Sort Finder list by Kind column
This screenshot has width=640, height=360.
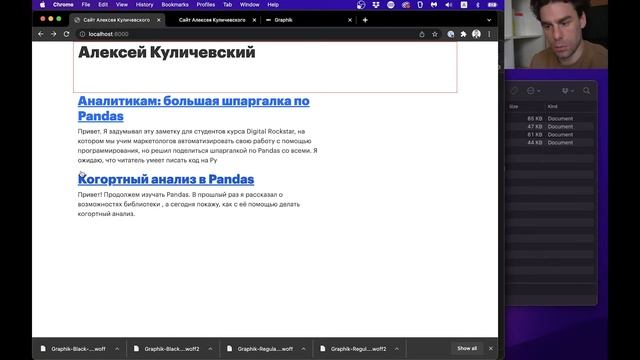point(552,107)
